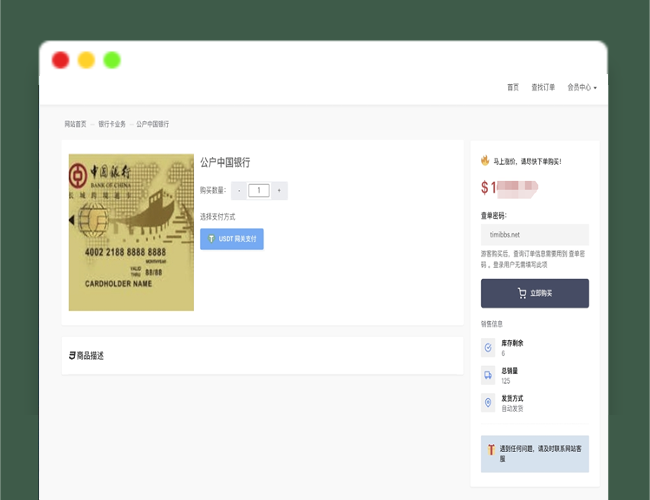The height and width of the screenshot is (500, 650).
Task: Open 银行卡业务 breadcrumb link
Action: click(112, 124)
